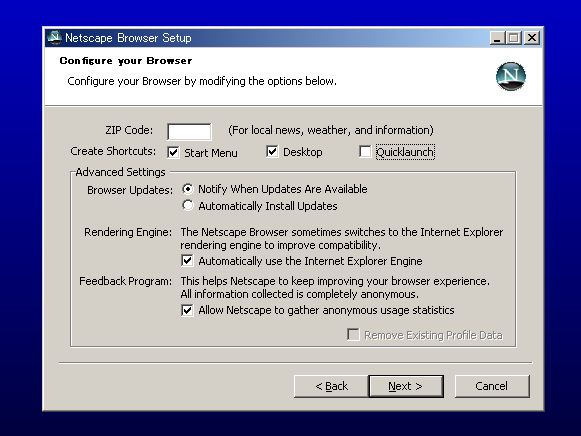Click the 'Browser Updates:' label

[130, 190]
